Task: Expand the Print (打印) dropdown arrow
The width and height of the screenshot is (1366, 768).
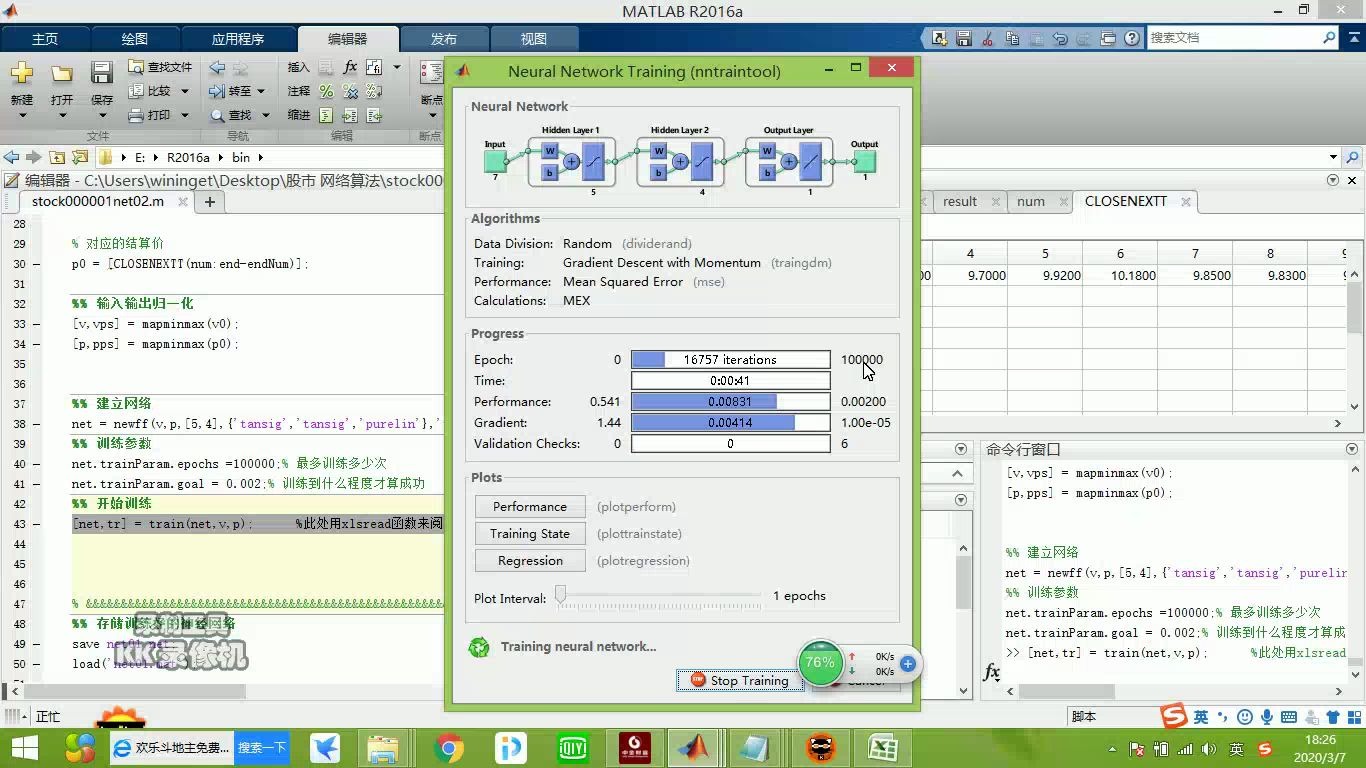Action: 184,115
